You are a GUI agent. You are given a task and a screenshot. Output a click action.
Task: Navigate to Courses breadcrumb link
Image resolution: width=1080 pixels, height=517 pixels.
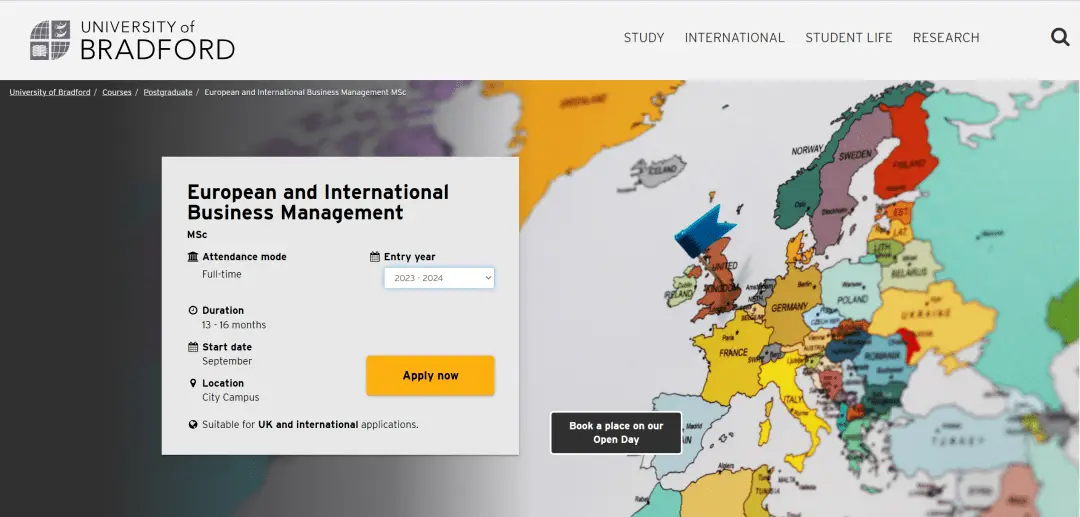(117, 92)
